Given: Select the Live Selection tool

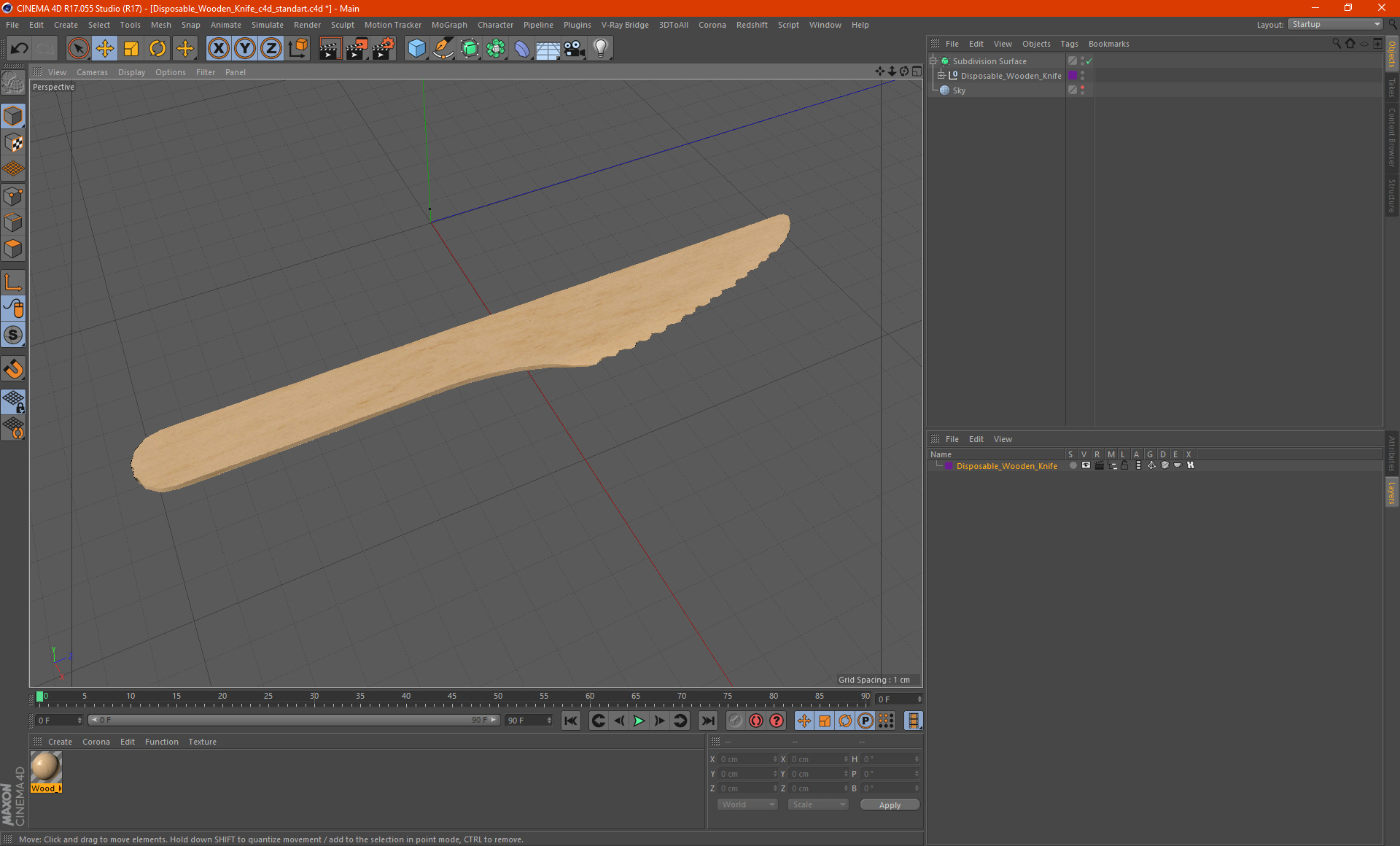Looking at the screenshot, I should coord(78,49).
